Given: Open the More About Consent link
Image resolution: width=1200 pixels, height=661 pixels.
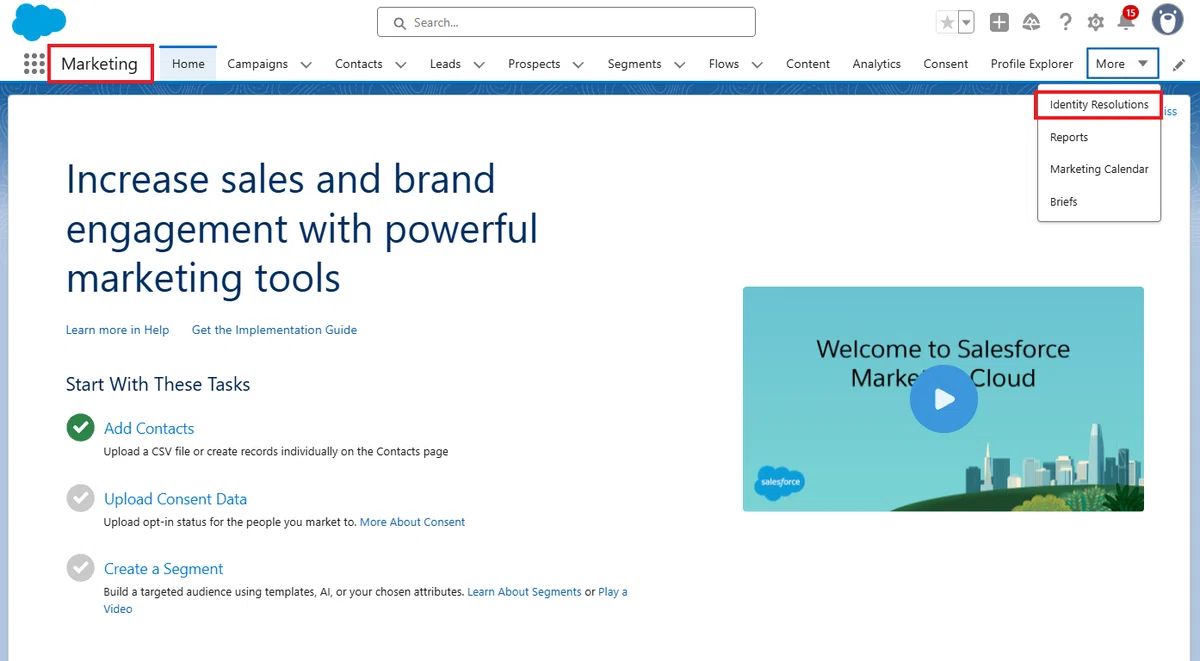Looking at the screenshot, I should pyautogui.click(x=412, y=522).
